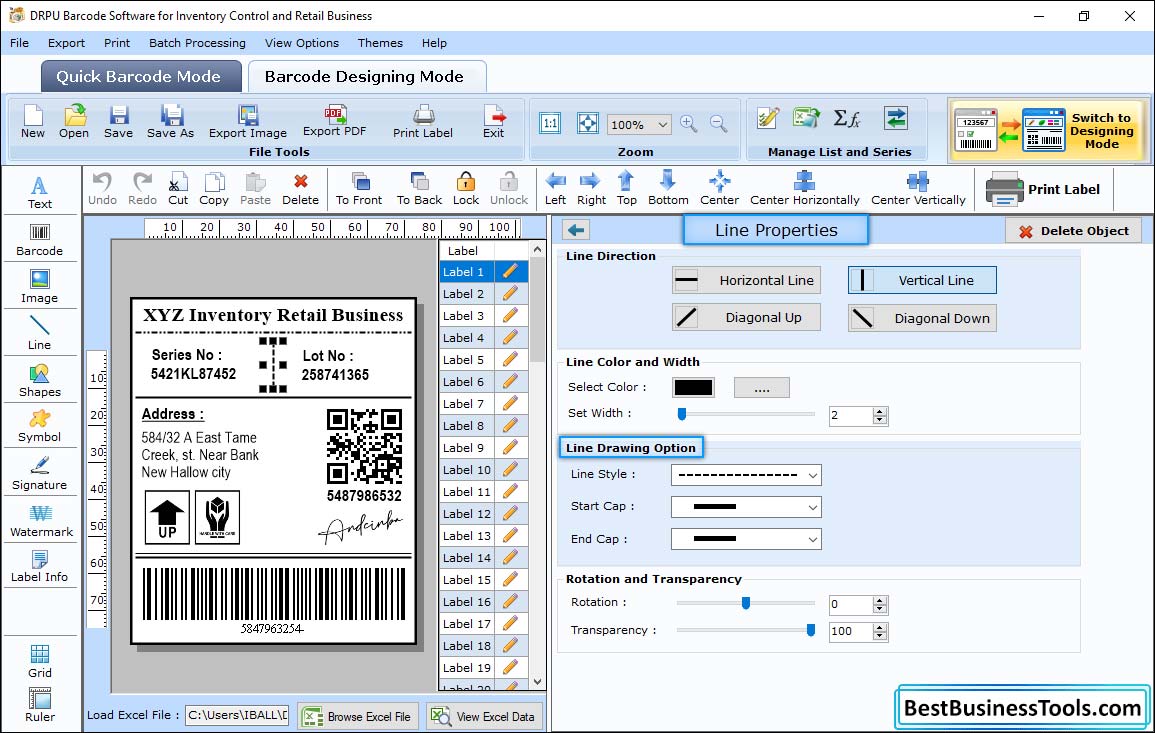Switch to Barcode Designing Mode tab

[365, 77]
